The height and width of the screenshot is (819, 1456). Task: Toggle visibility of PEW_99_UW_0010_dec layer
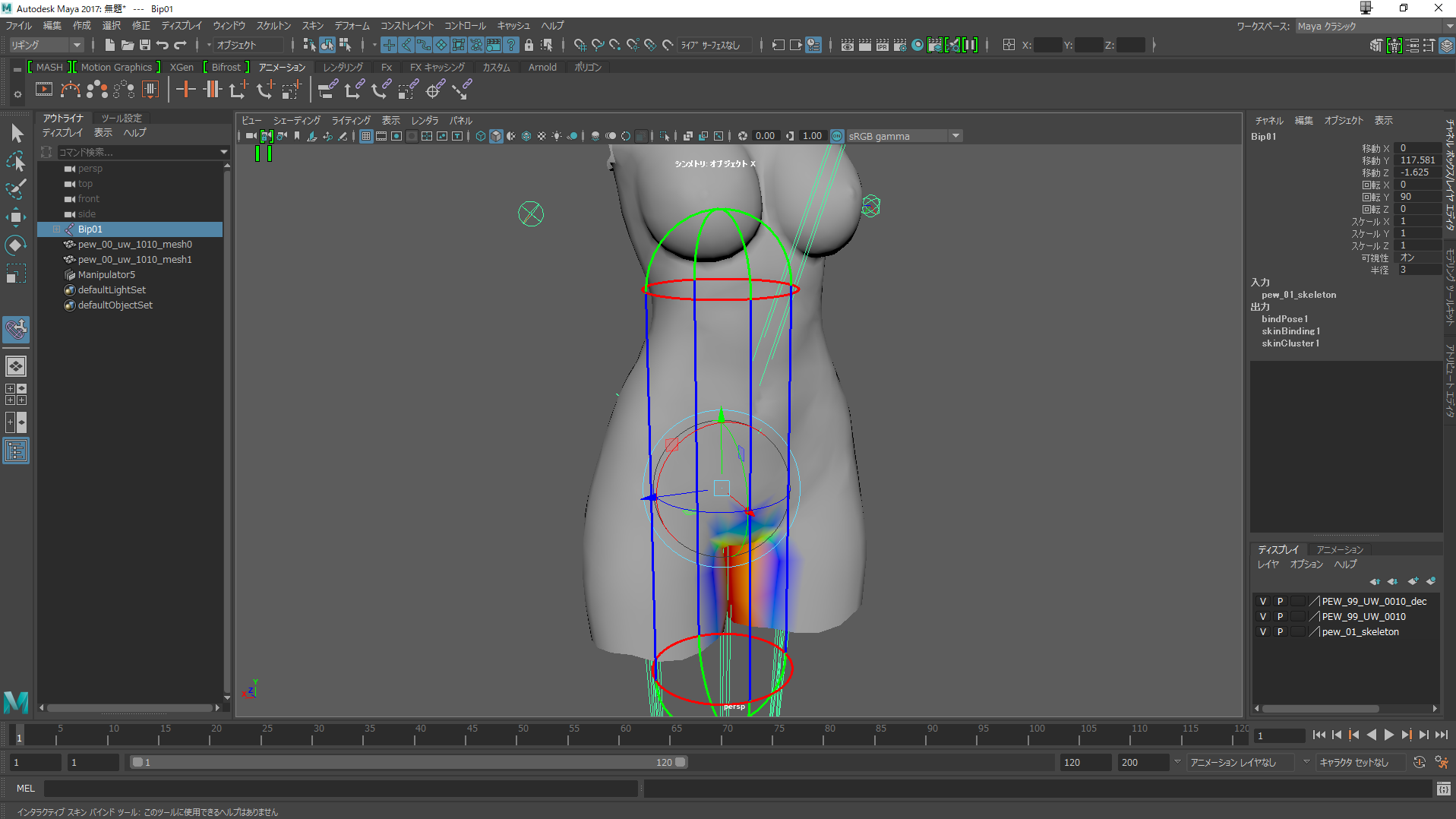(1263, 601)
